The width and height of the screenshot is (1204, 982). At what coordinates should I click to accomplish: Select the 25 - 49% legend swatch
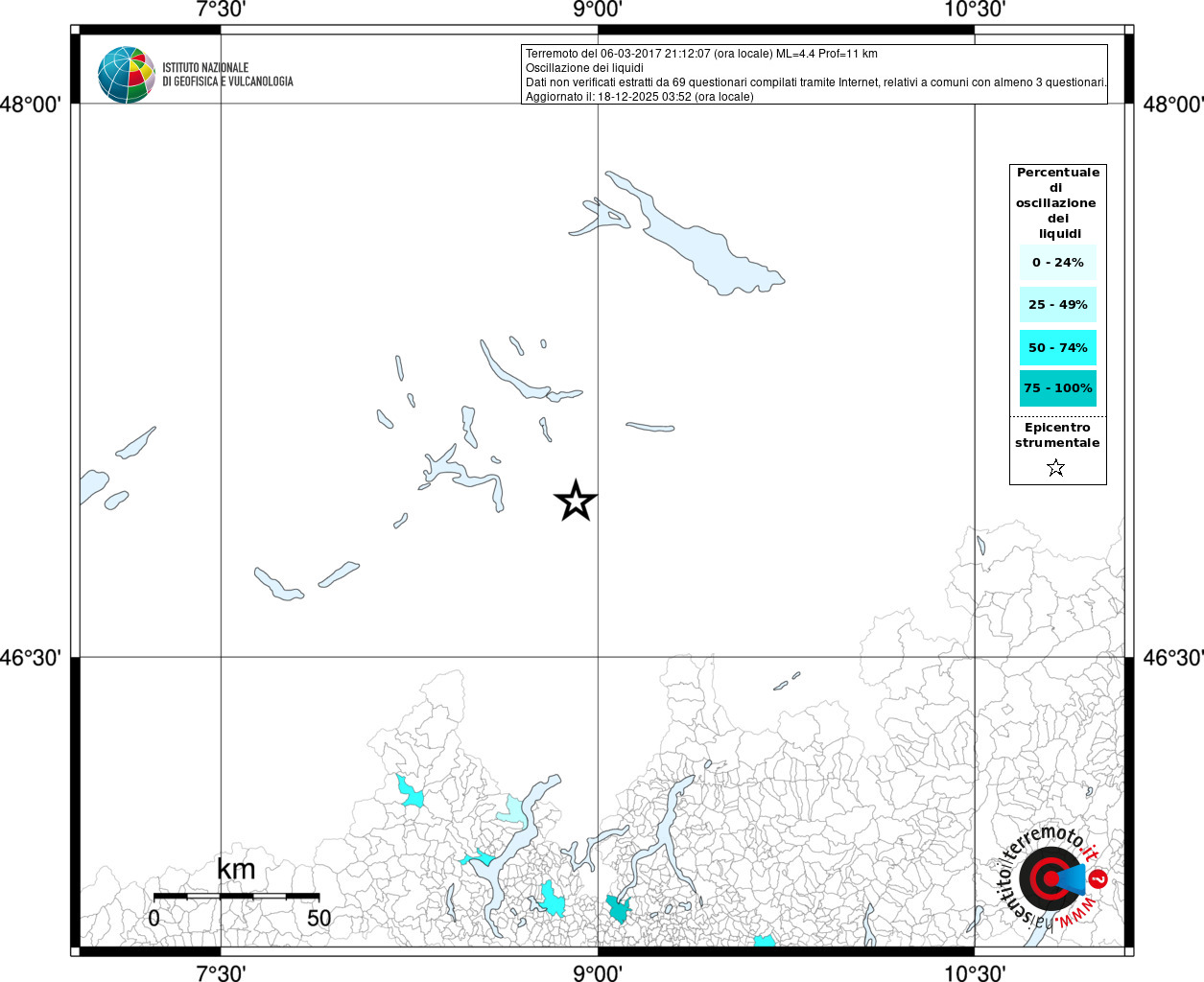1058,305
